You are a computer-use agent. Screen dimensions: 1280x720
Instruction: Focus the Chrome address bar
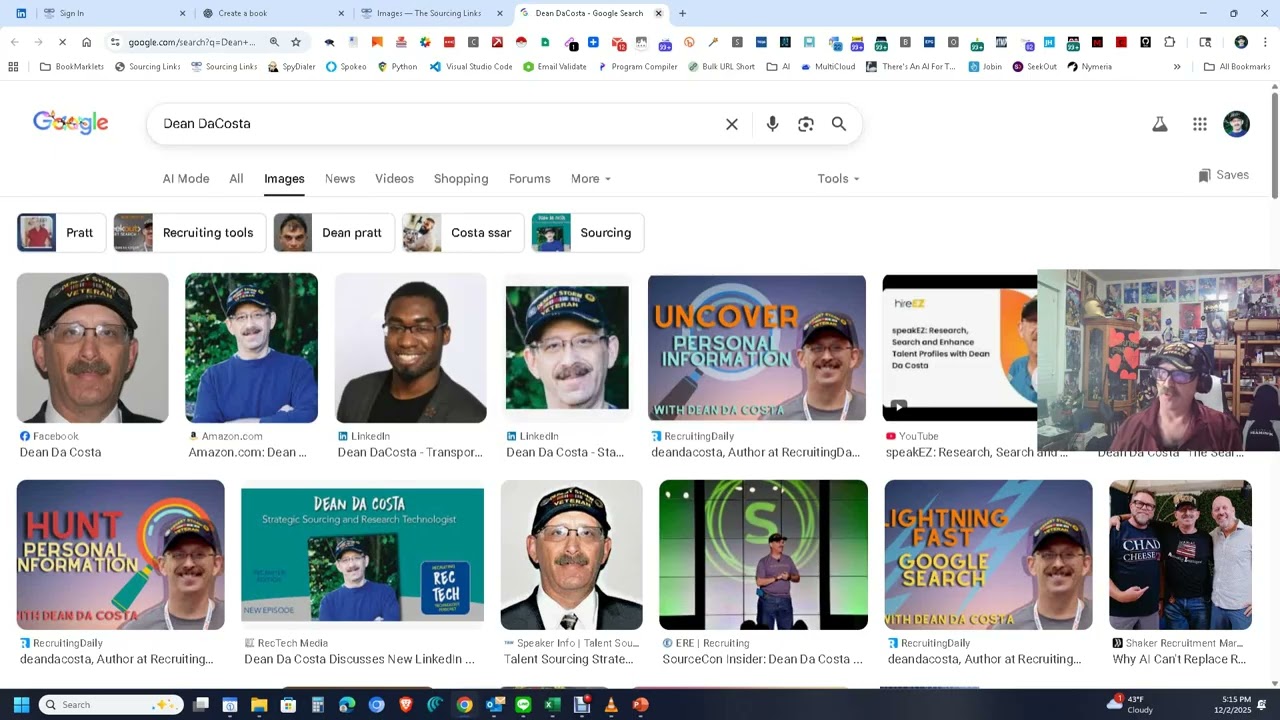pos(192,42)
